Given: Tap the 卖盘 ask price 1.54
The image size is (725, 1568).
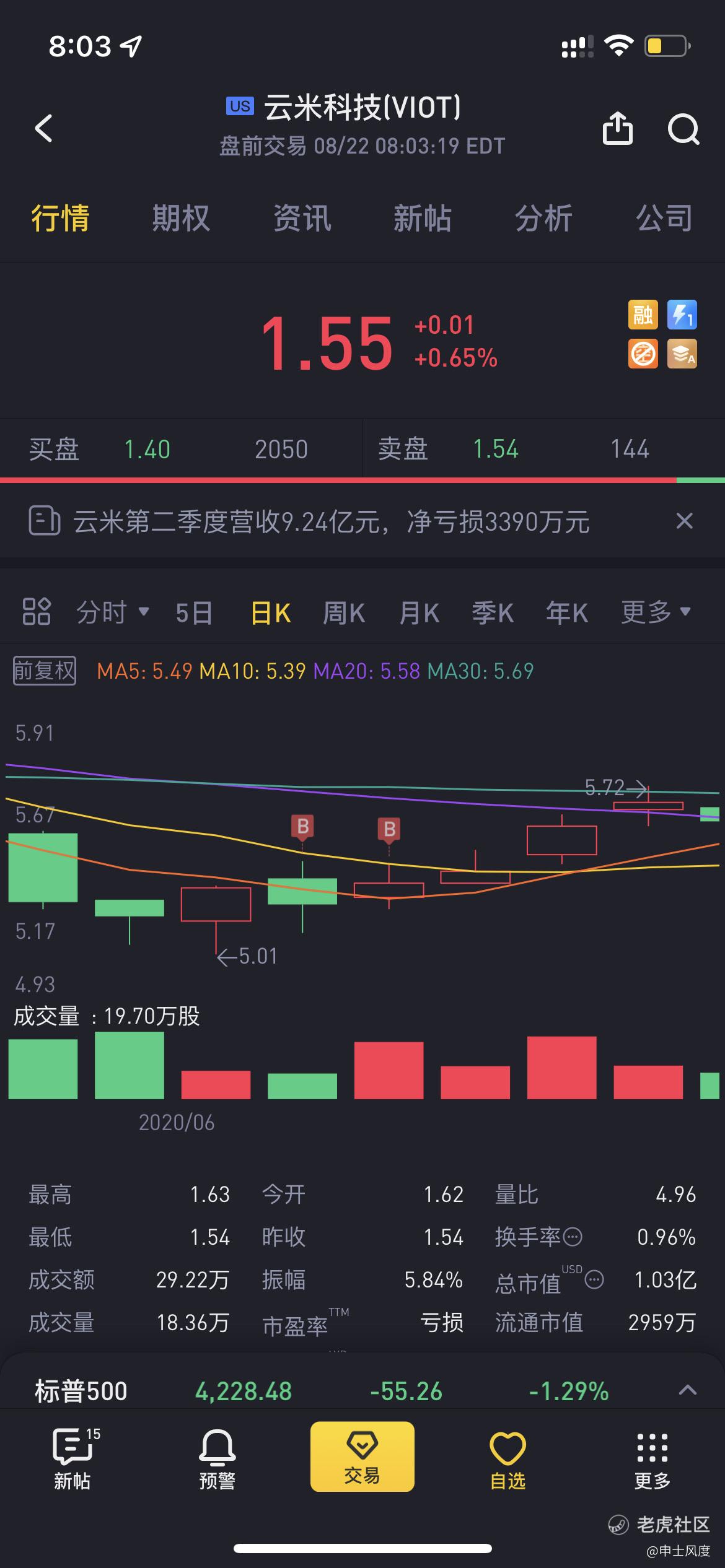Looking at the screenshot, I should point(496,449).
